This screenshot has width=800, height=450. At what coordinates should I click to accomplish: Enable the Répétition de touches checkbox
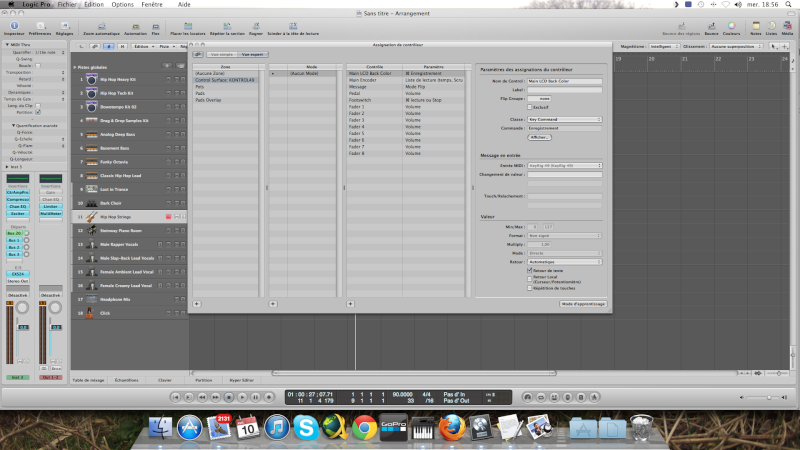coord(530,287)
